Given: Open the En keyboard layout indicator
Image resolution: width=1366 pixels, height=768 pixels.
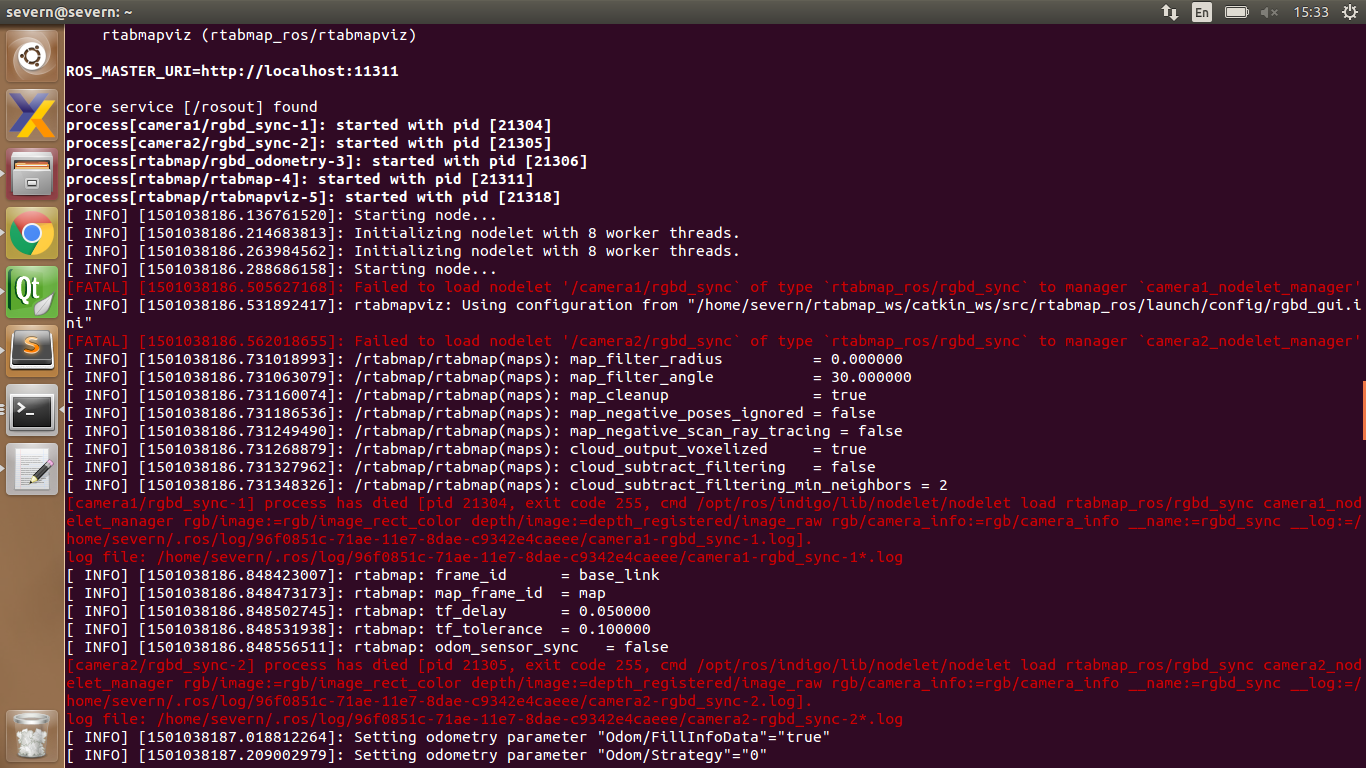Looking at the screenshot, I should (x=1202, y=12).
